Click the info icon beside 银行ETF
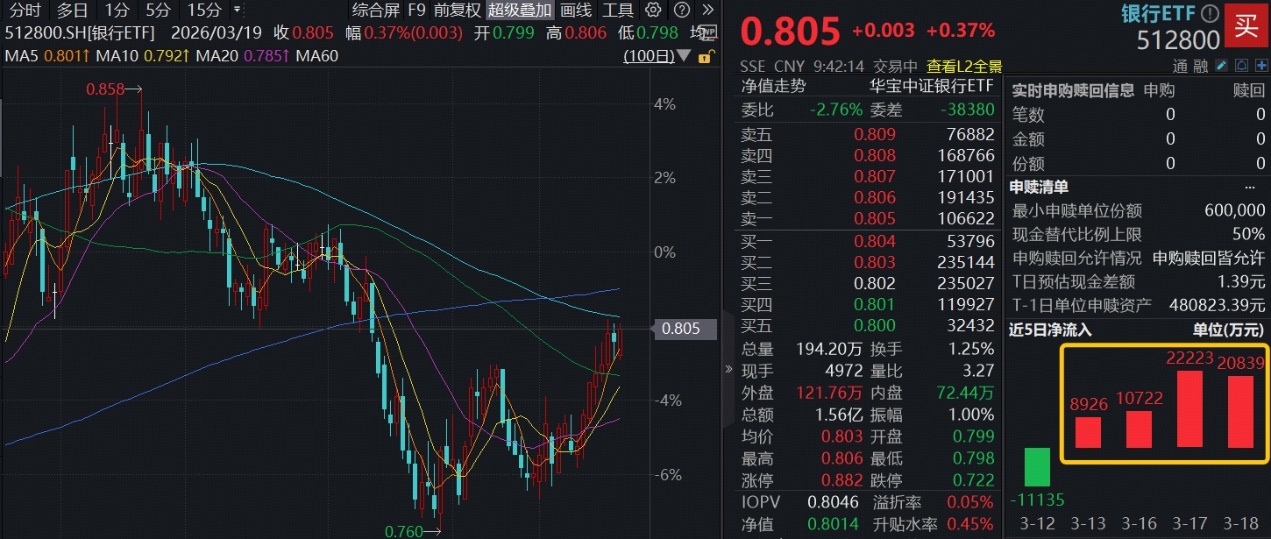This screenshot has width=1271, height=539. click(x=1209, y=14)
